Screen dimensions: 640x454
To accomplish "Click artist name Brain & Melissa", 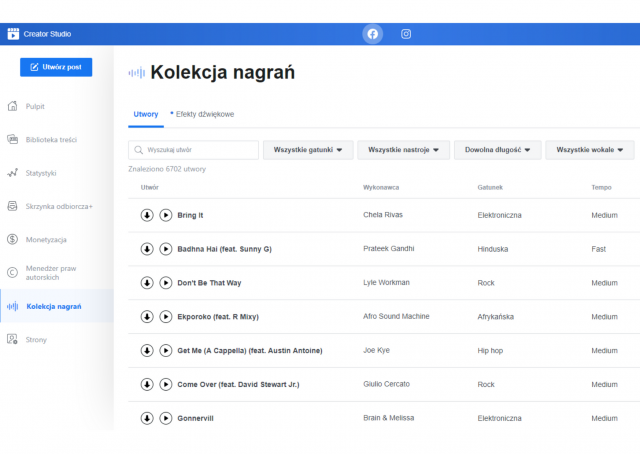I will click(389, 418).
